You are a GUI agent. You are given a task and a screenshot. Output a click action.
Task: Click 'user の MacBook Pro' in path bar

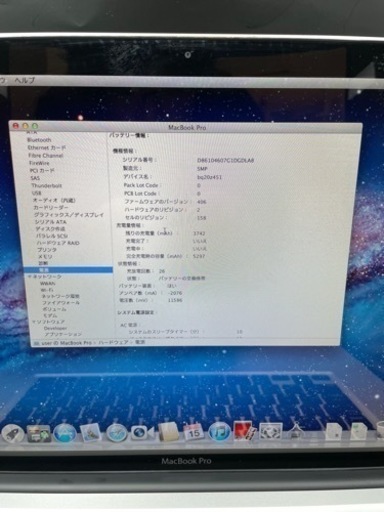click(x=66, y=342)
